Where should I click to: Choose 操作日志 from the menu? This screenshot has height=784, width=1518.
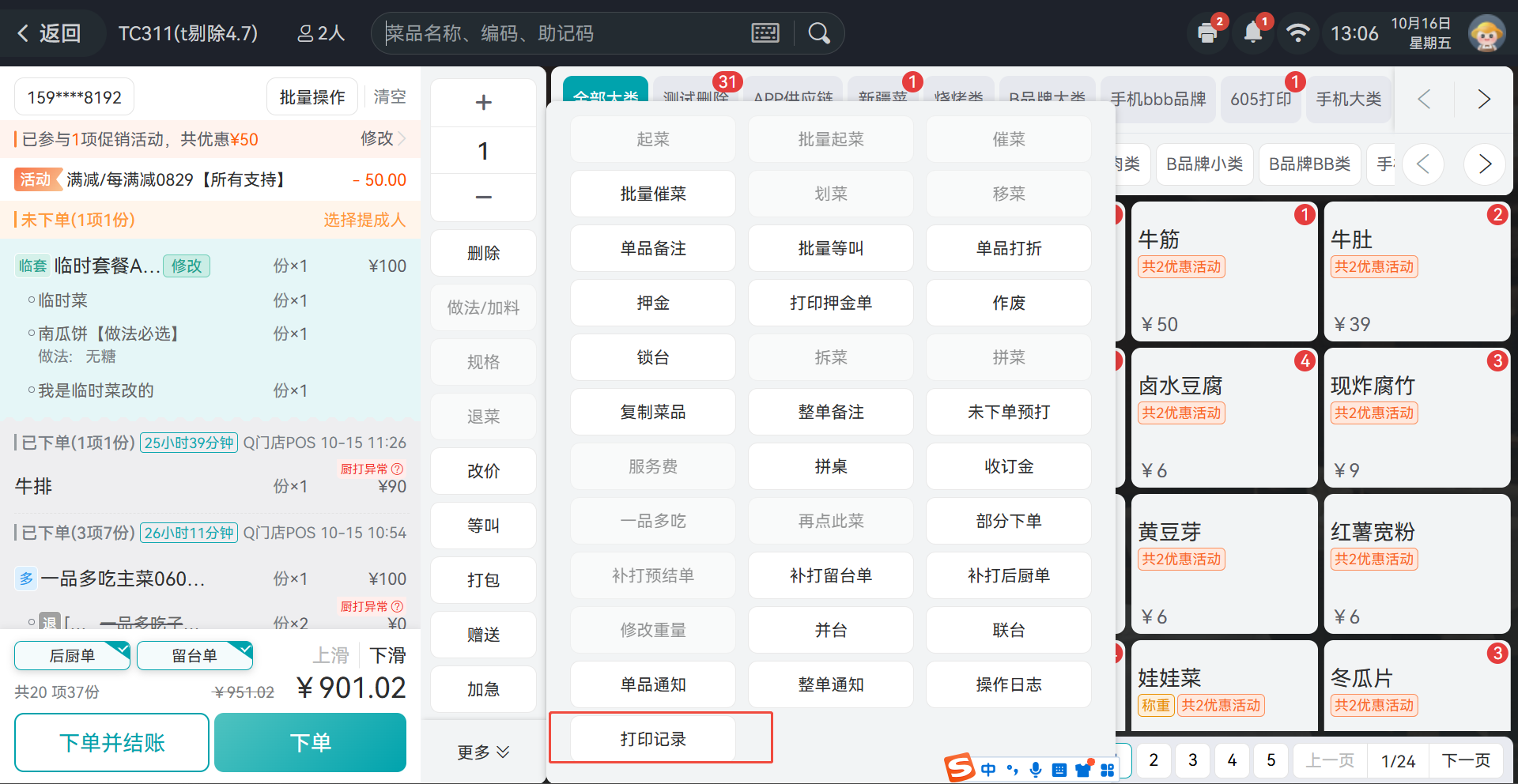(x=1009, y=684)
